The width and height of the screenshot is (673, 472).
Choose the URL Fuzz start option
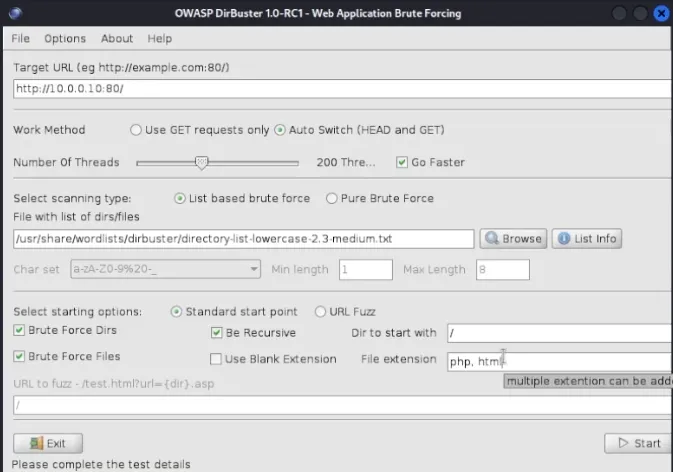321,311
